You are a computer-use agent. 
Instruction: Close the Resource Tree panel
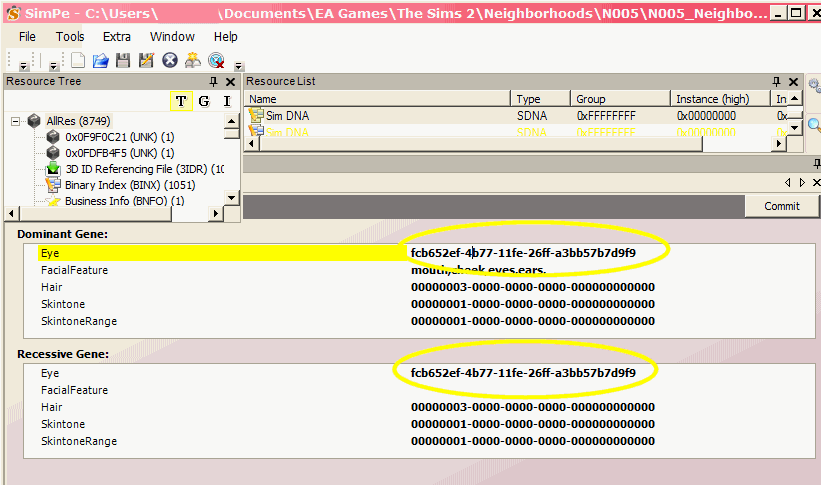click(230, 82)
